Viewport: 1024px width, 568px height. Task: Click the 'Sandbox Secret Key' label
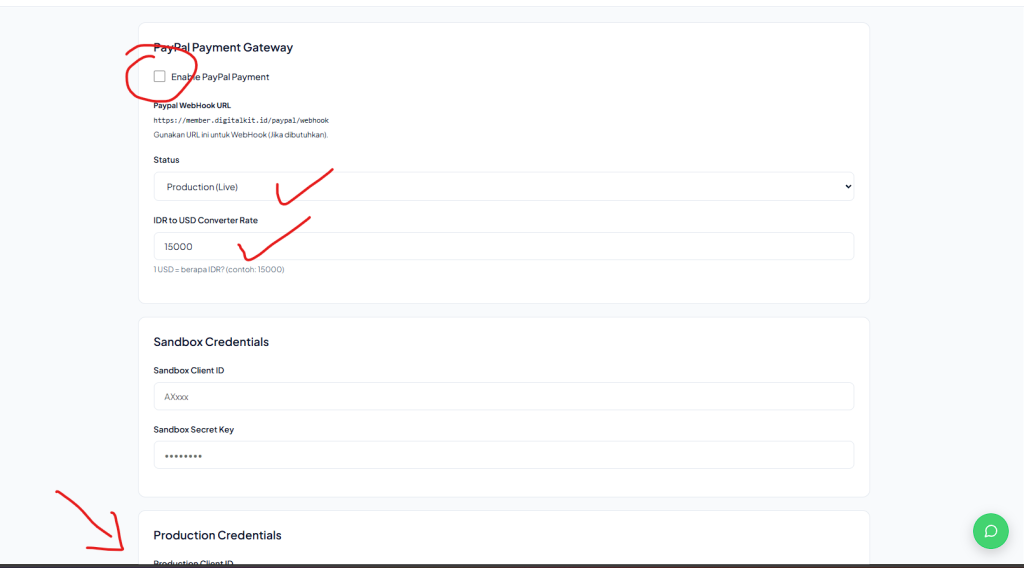click(x=193, y=430)
